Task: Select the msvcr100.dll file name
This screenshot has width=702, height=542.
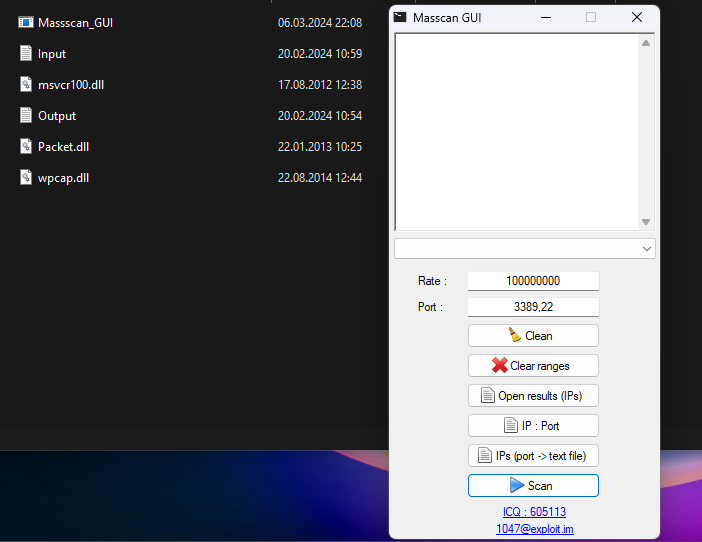Action: pos(71,85)
